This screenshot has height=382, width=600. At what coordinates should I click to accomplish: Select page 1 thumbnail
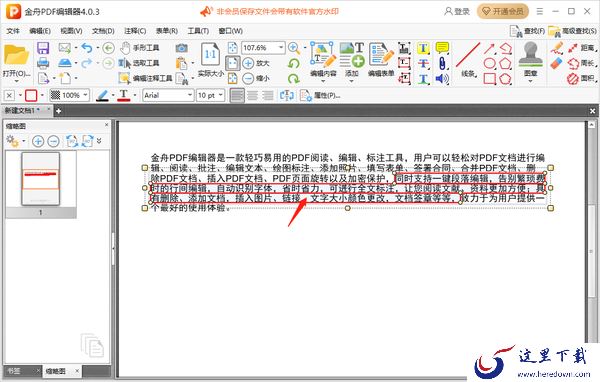(41, 179)
